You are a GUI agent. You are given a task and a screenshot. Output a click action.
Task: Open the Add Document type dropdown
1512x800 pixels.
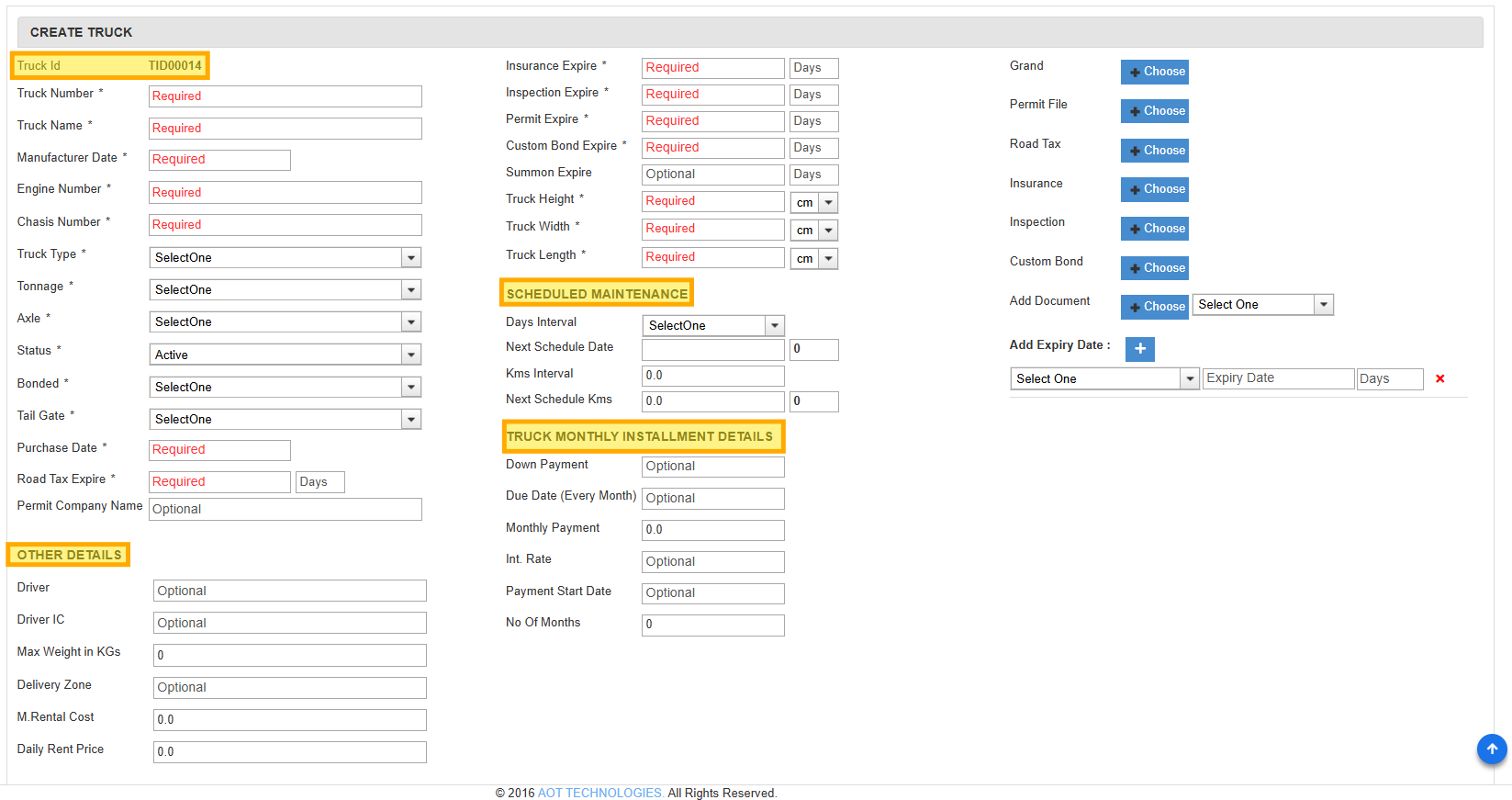coord(1262,305)
